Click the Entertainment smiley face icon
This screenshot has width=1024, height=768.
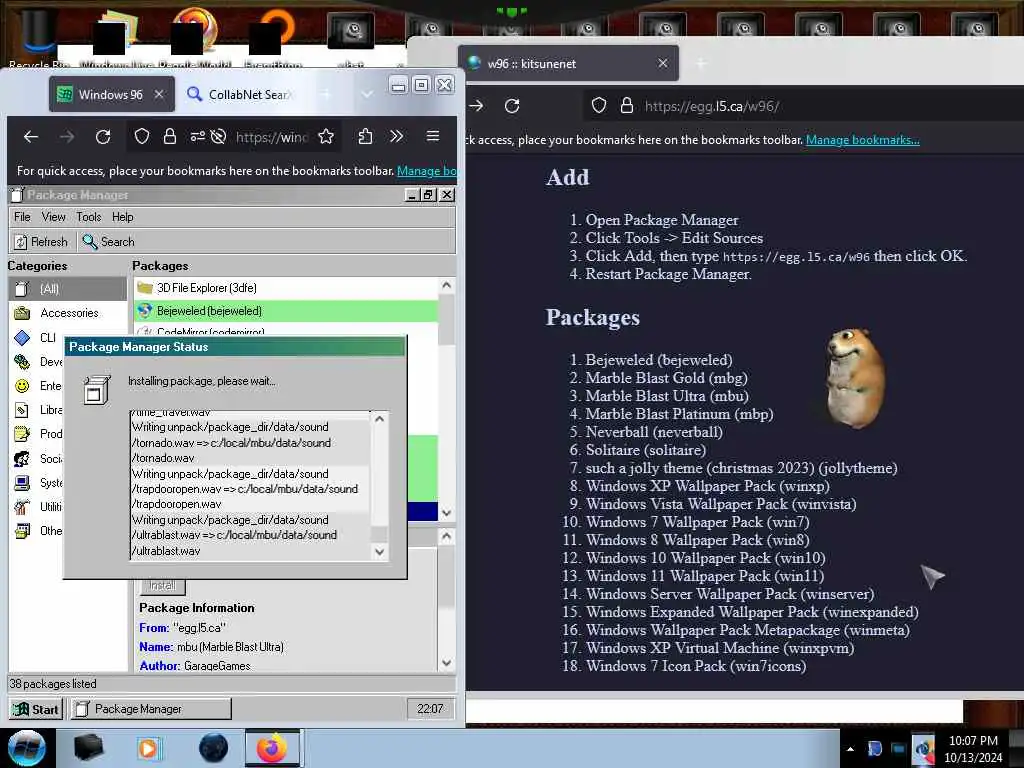pyautogui.click(x=22, y=386)
